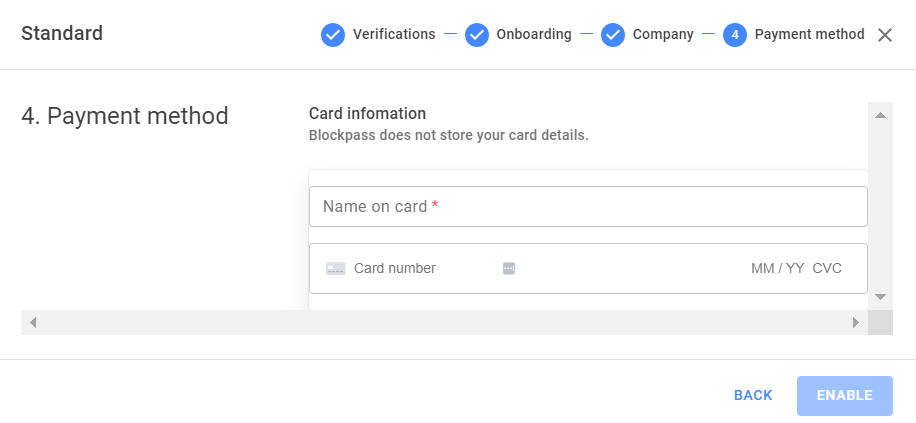Click the ENABLE button
Viewport: 916px width, 423px height.
(x=845, y=396)
